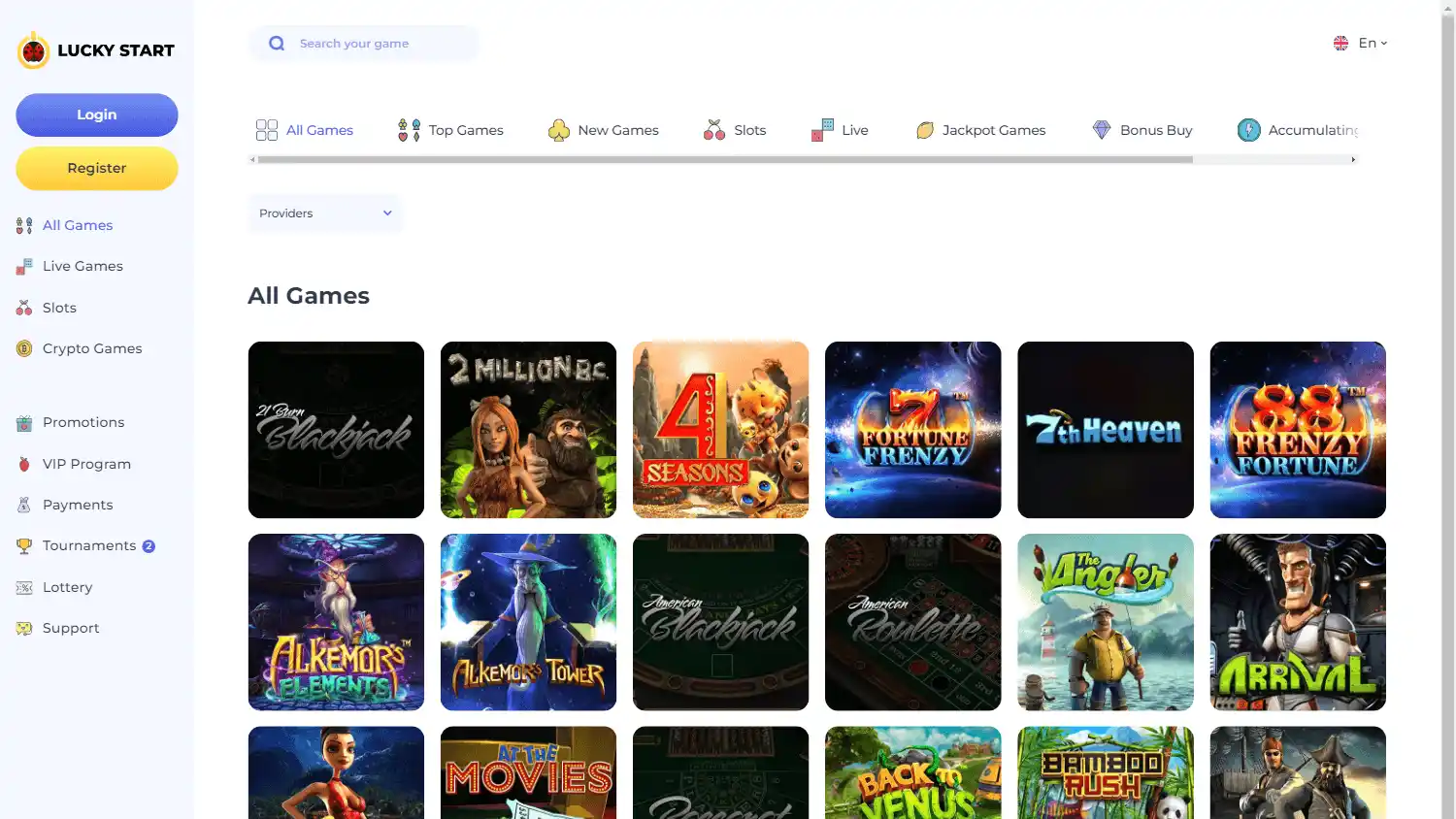Click the sidebar Live Games icon

click(24, 267)
